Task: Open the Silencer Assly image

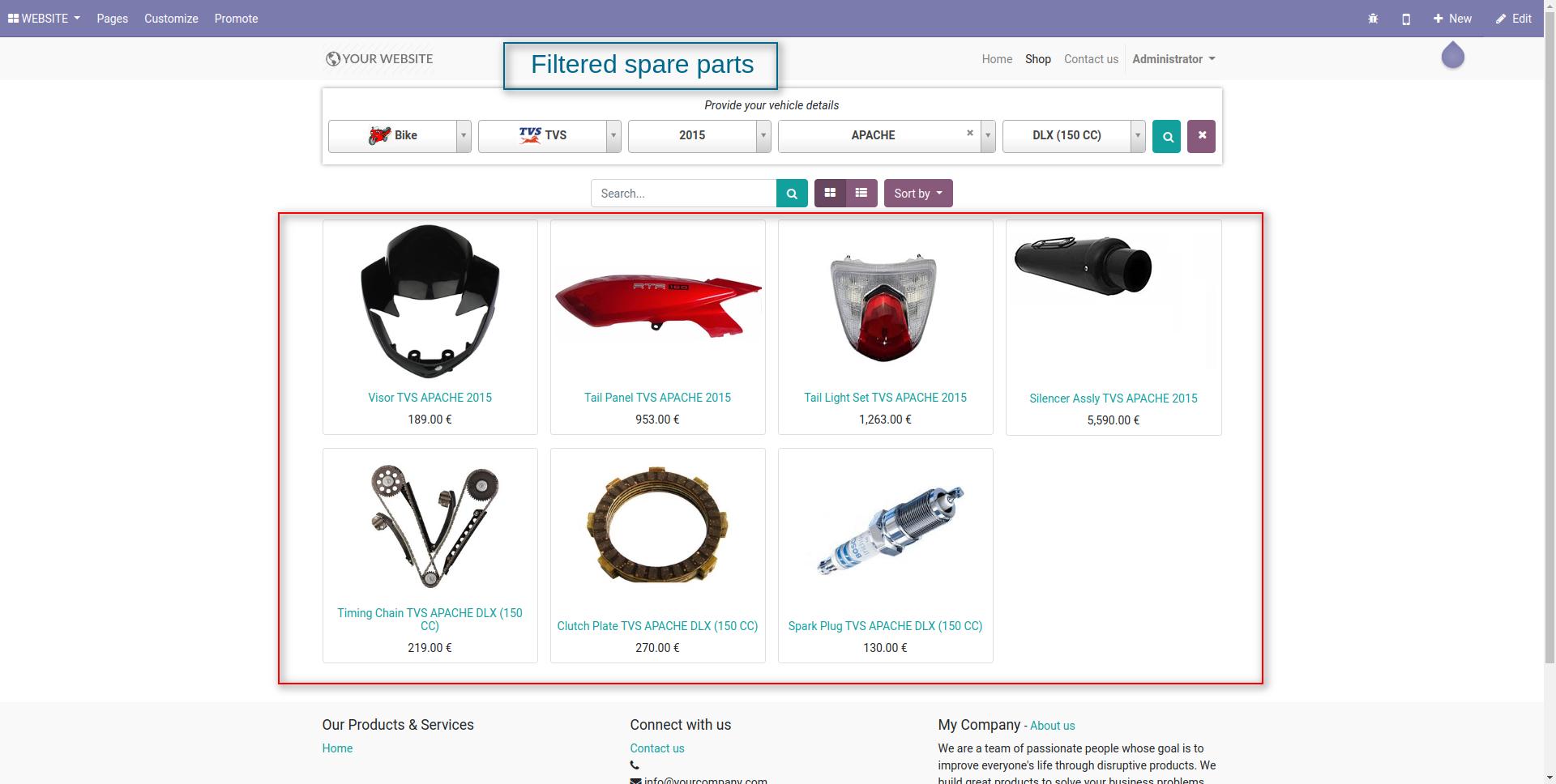Action: click(1083, 266)
